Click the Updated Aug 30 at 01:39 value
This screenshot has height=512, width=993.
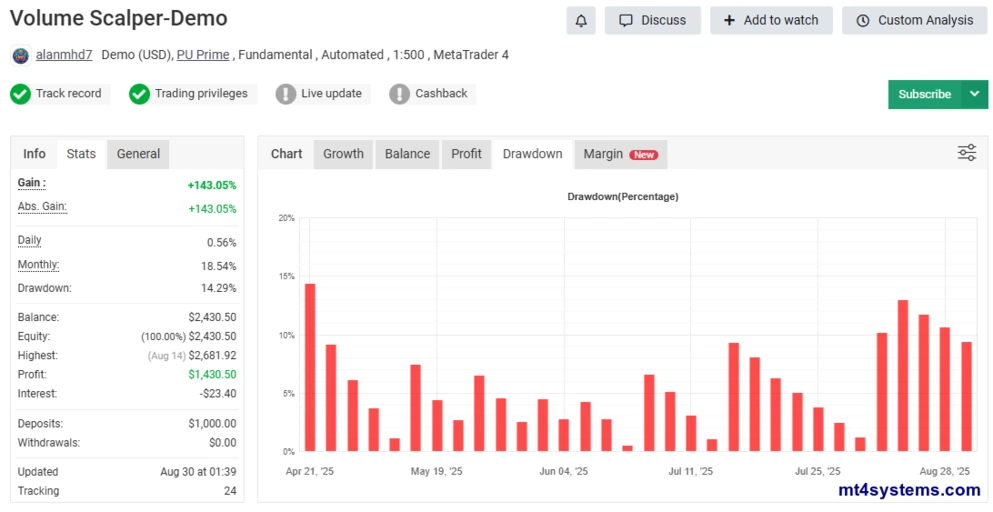[x=198, y=472]
